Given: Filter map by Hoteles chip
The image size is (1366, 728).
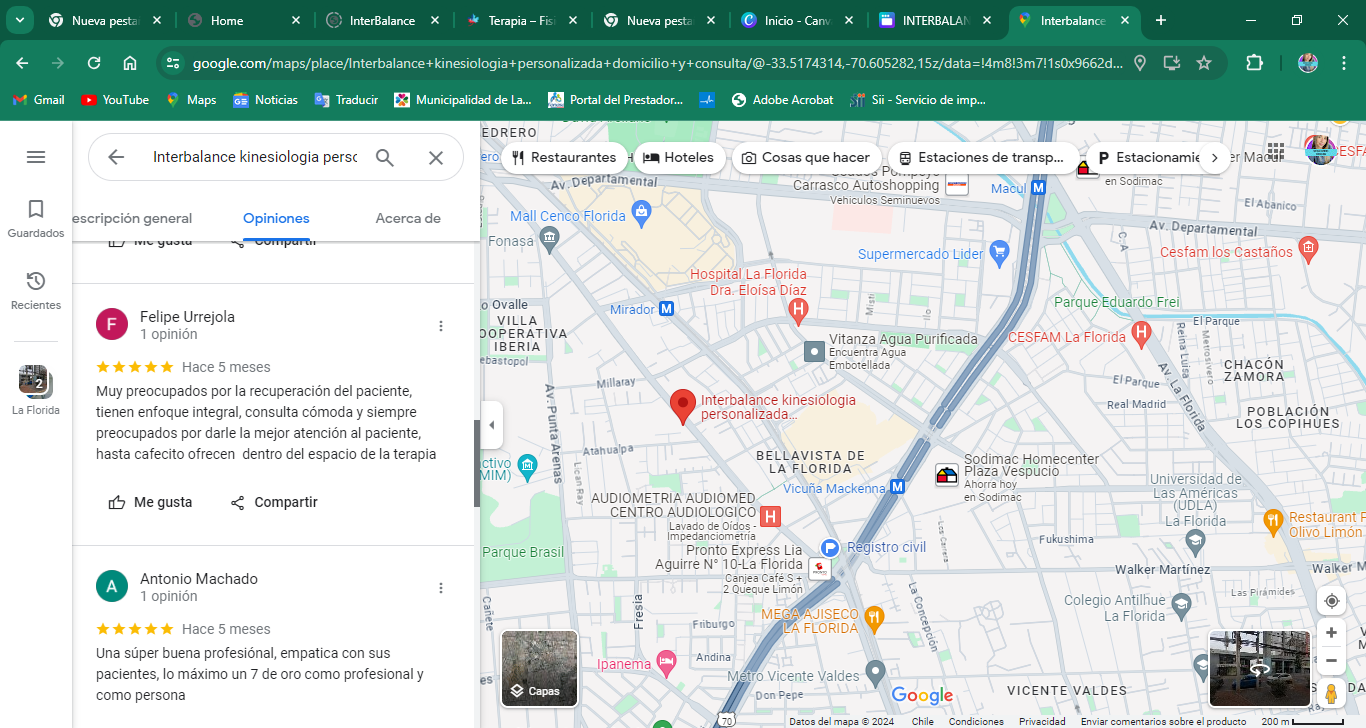Looking at the screenshot, I should coord(679,157).
